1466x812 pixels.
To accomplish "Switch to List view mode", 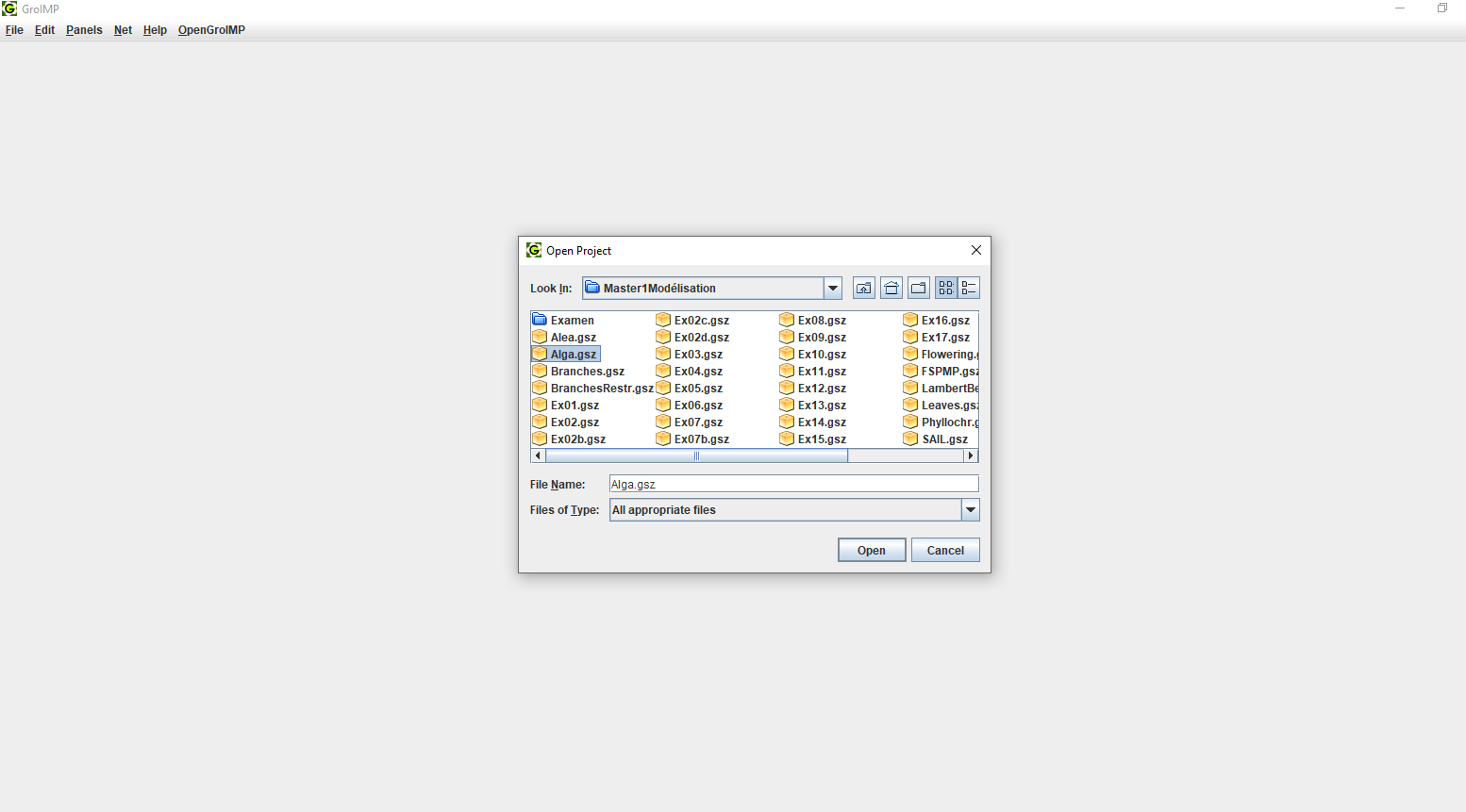I will click(945, 289).
